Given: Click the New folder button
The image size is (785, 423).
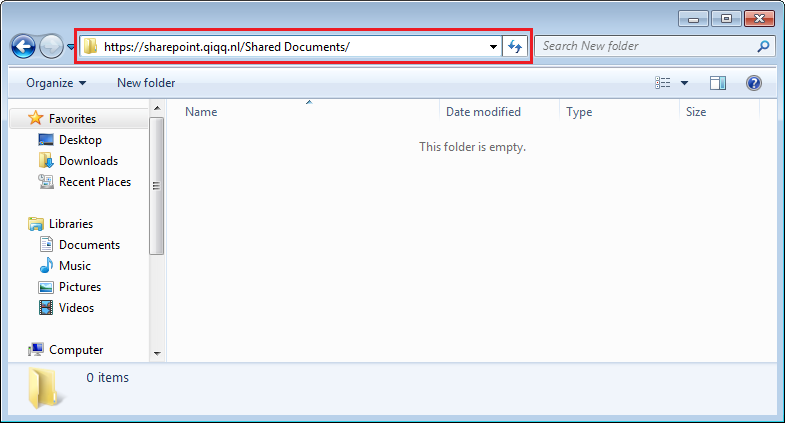Looking at the screenshot, I should tap(146, 83).
